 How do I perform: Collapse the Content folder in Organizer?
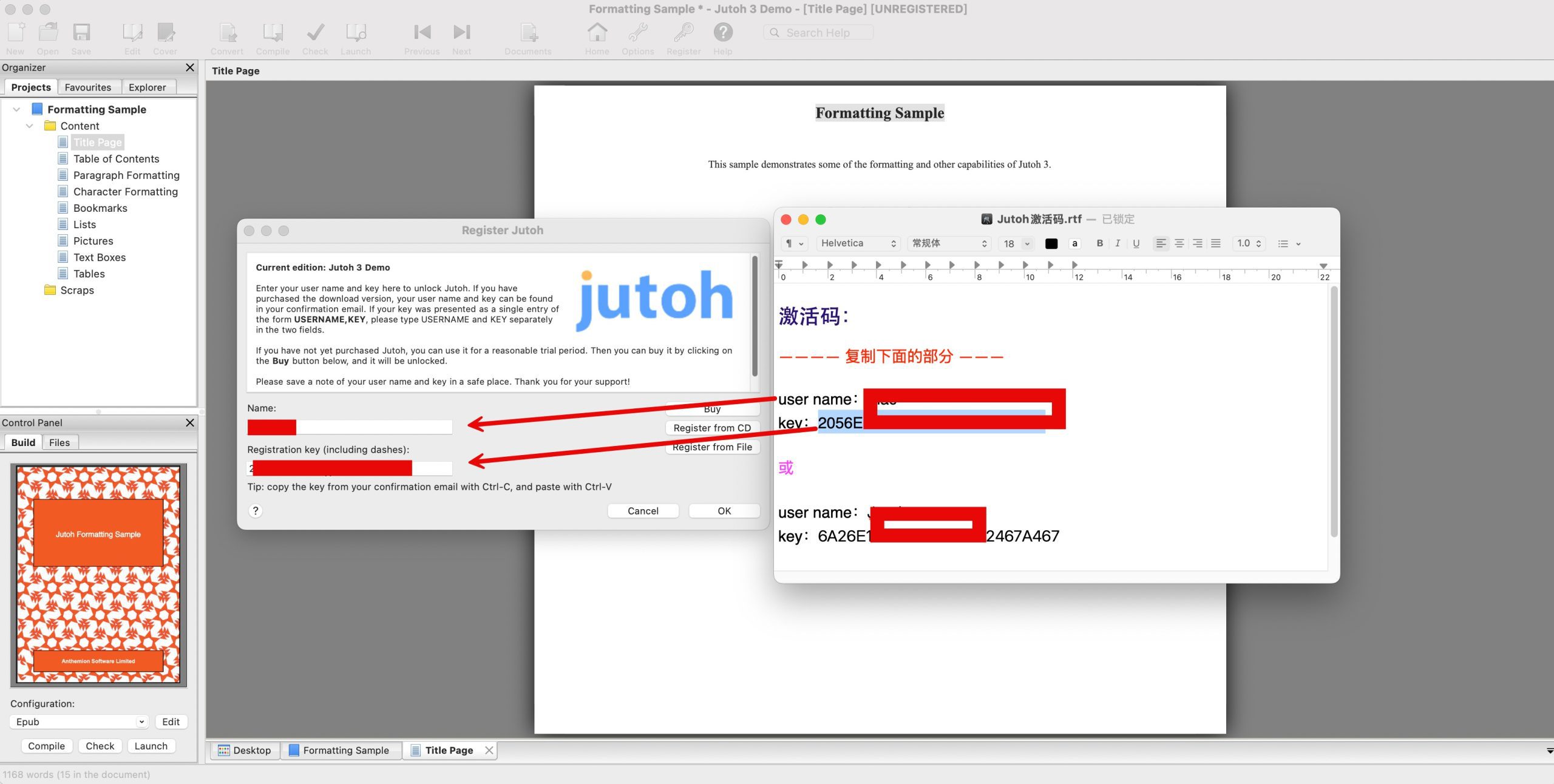(29, 126)
